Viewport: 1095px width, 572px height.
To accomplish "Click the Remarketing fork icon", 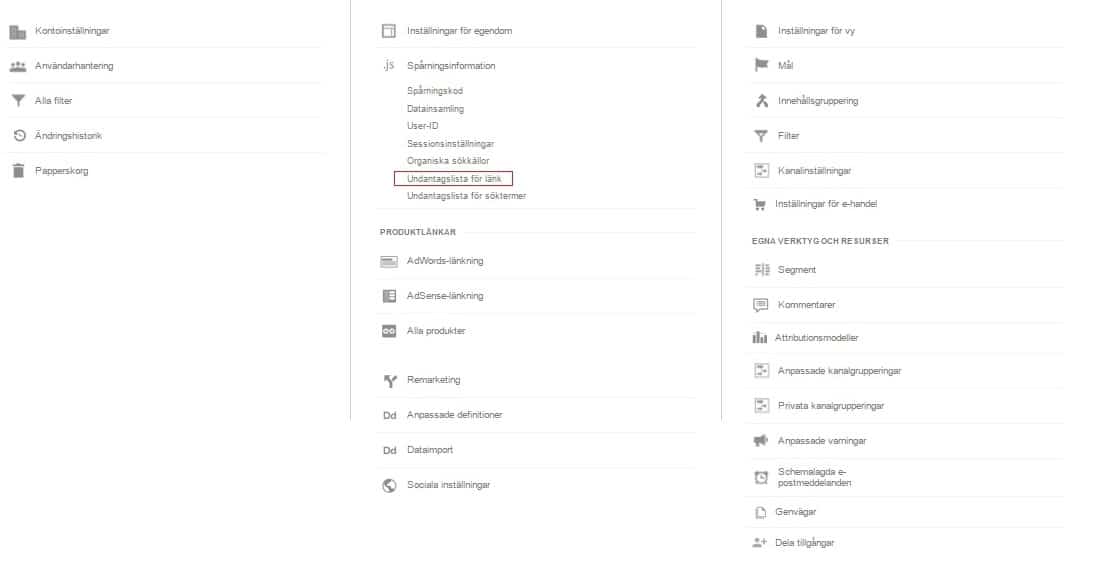I will pyautogui.click(x=390, y=381).
